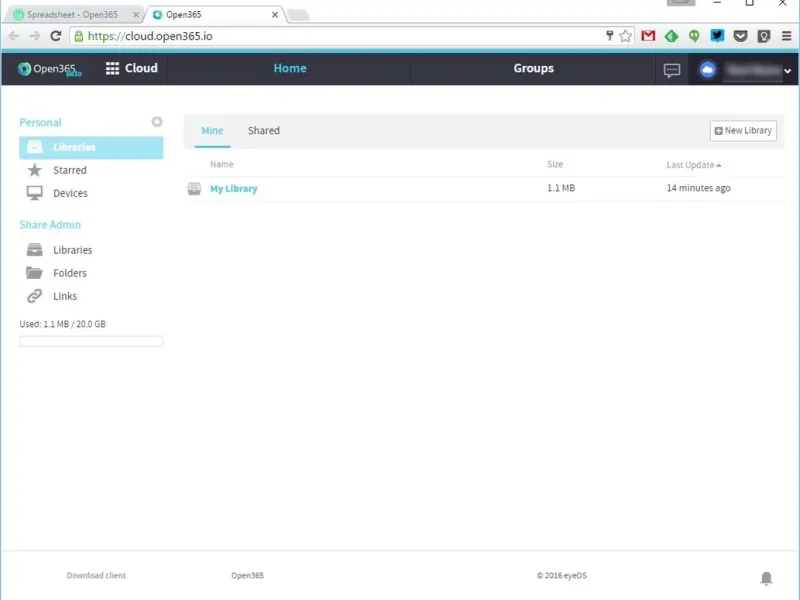The width and height of the screenshot is (800, 600).
Task: Click the 1.1 MB size cell
Action: coord(561,188)
